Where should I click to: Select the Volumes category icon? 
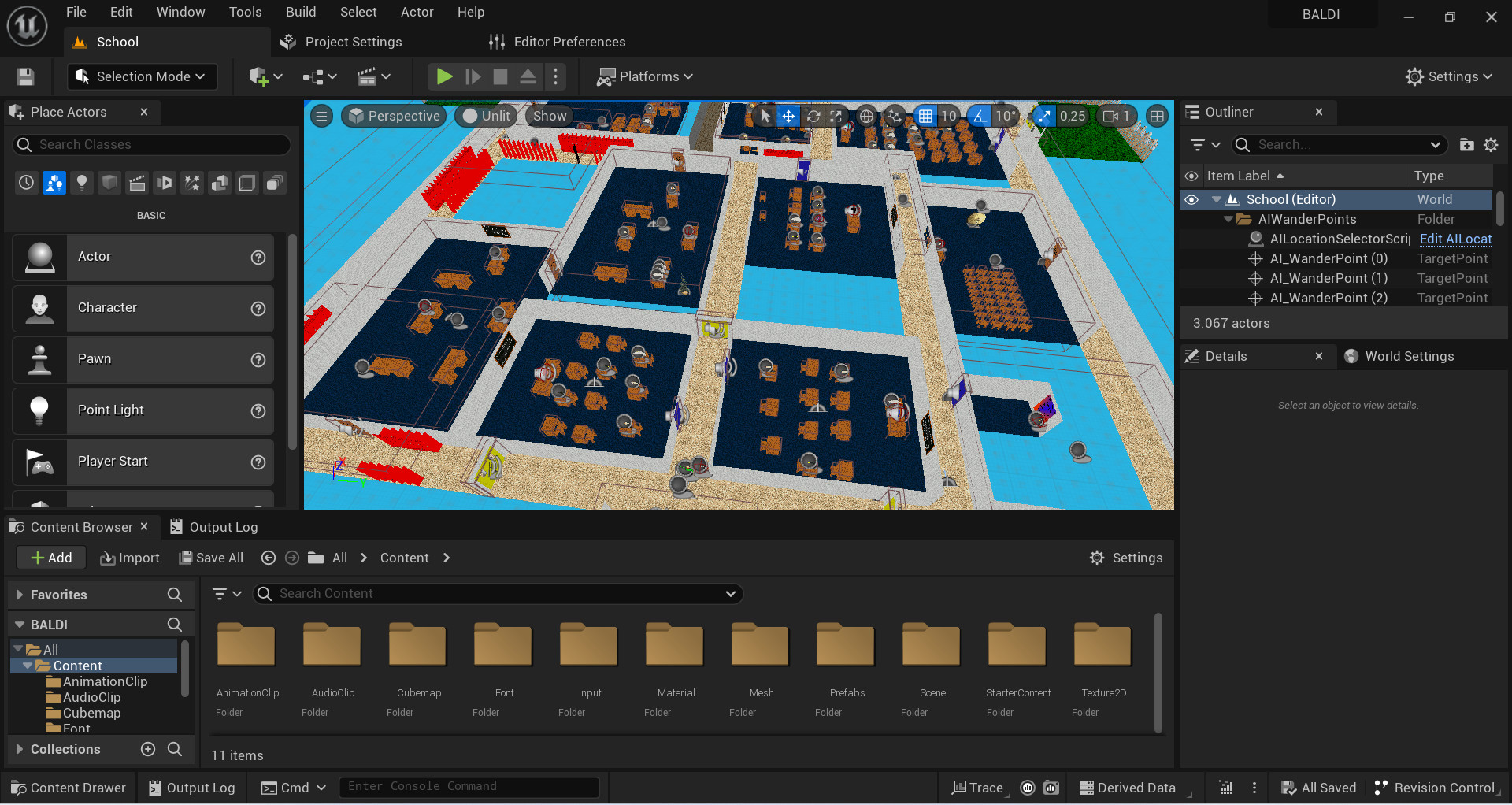tap(246, 183)
